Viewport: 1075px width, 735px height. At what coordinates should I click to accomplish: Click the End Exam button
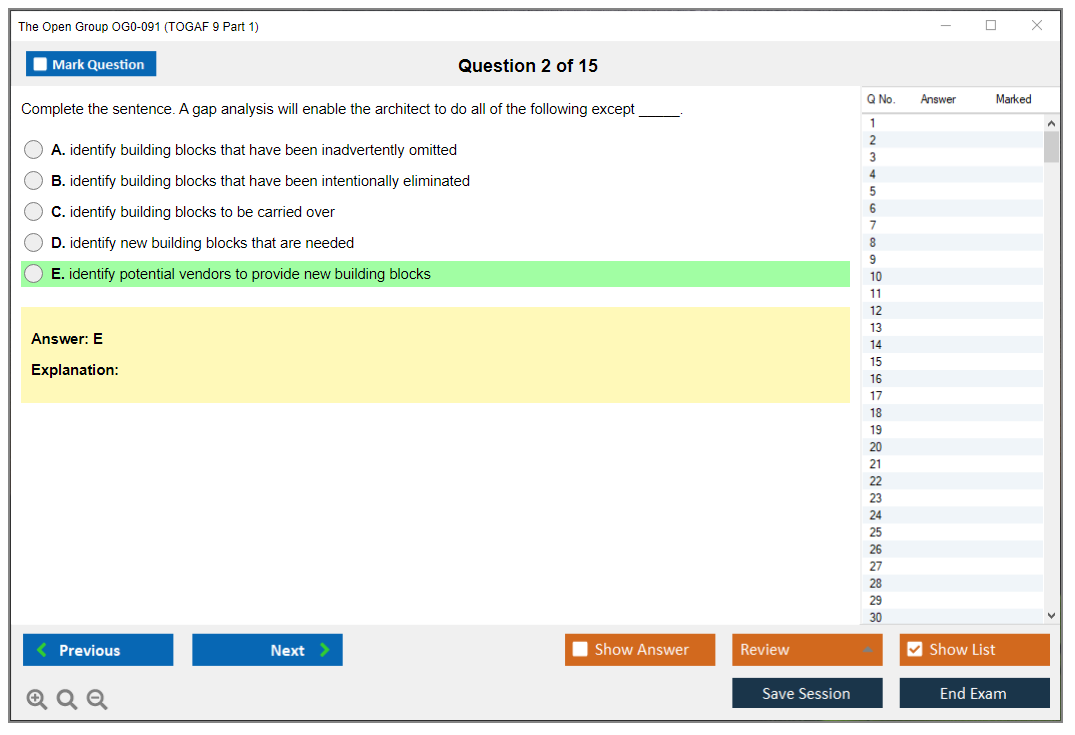coord(974,693)
